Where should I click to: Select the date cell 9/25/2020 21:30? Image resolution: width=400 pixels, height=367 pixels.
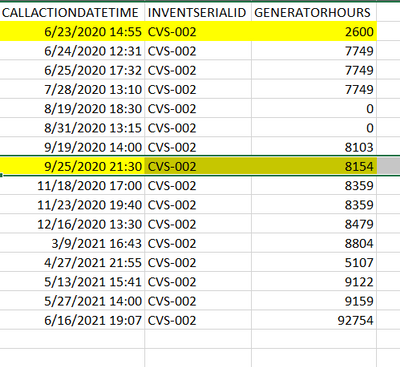(x=72, y=166)
